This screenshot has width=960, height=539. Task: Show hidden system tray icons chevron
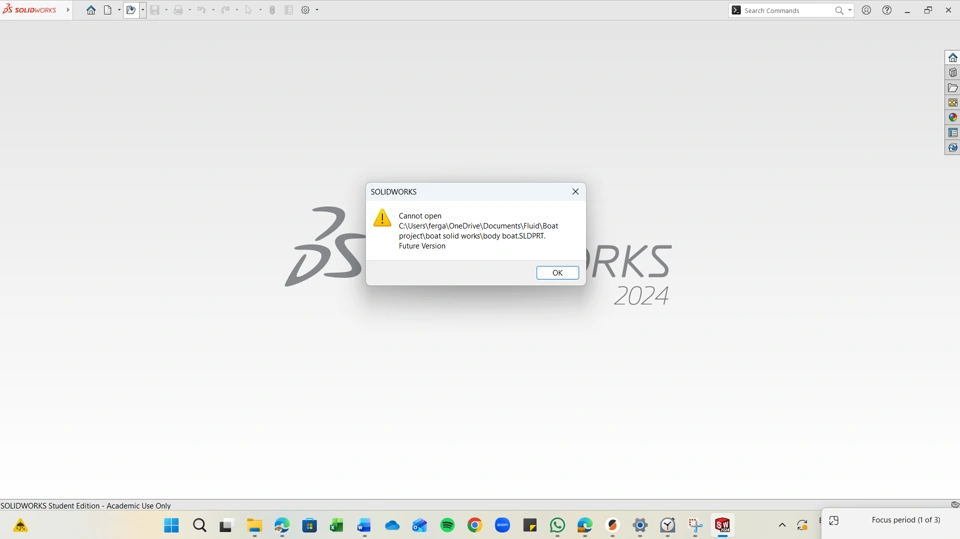point(782,525)
